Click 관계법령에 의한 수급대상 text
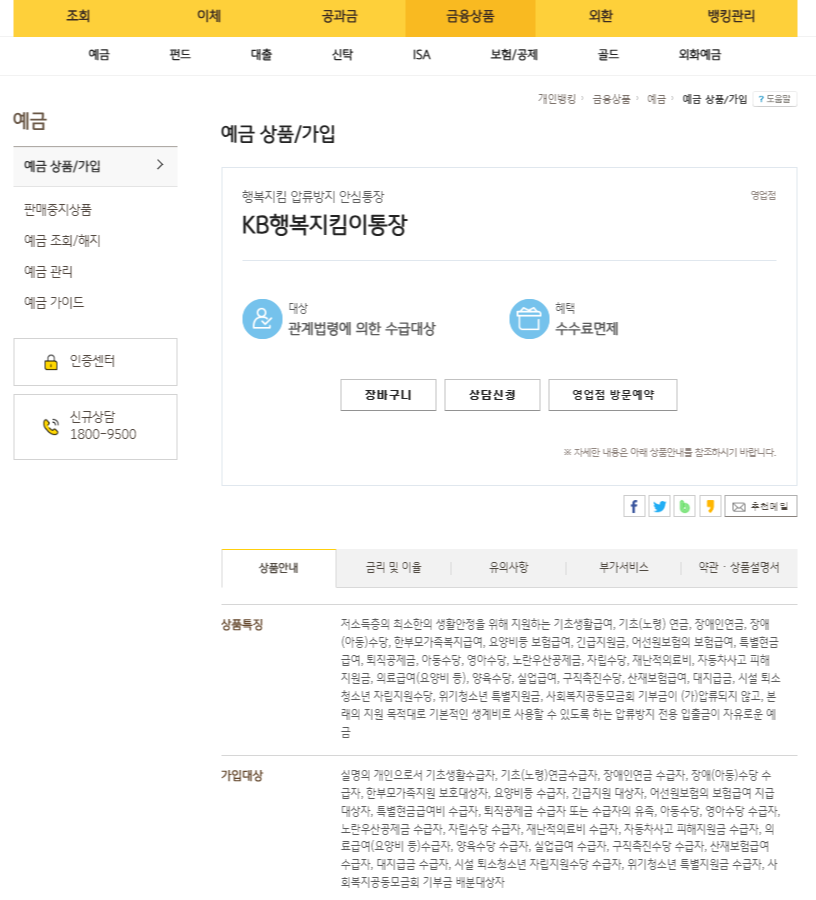The height and width of the screenshot is (900, 816). (x=362, y=329)
